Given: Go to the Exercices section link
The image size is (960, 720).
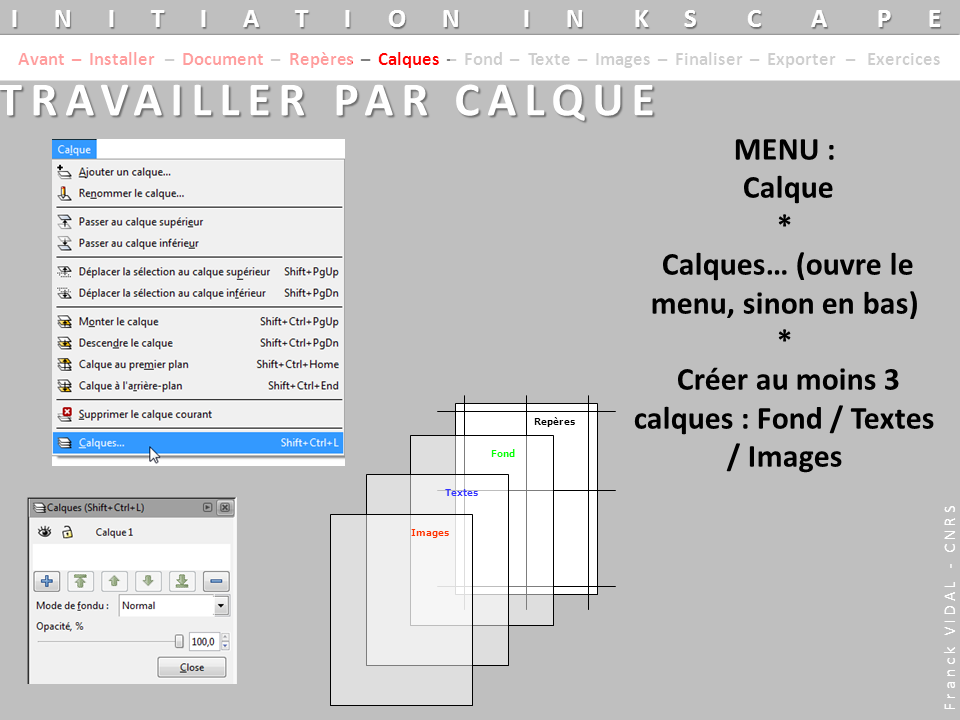Looking at the screenshot, I should [903, 59].
